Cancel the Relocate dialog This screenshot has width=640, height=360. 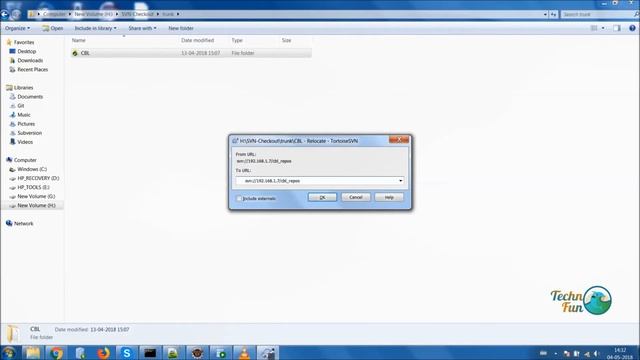(356, 197)
